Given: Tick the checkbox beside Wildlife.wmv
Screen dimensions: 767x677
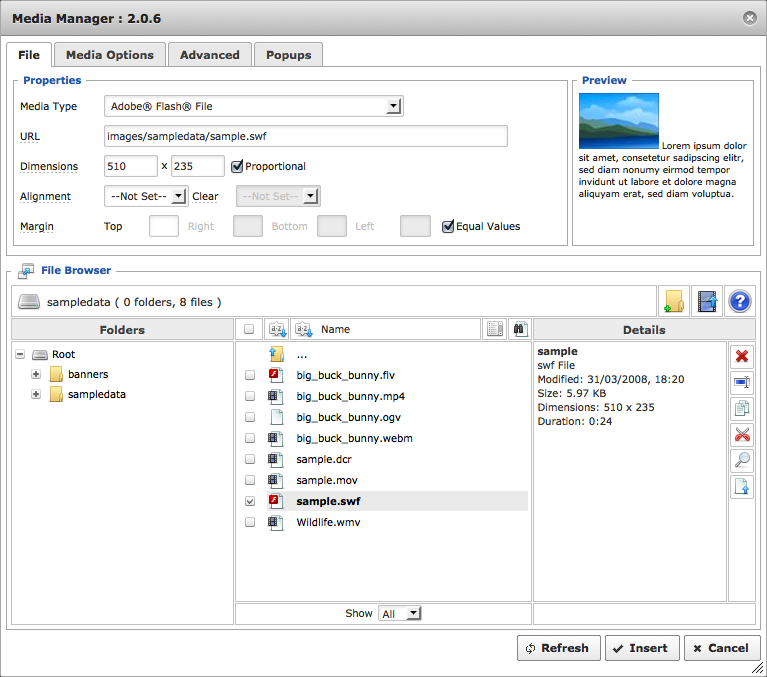Looking at the screenshot, I should [250, 522].
